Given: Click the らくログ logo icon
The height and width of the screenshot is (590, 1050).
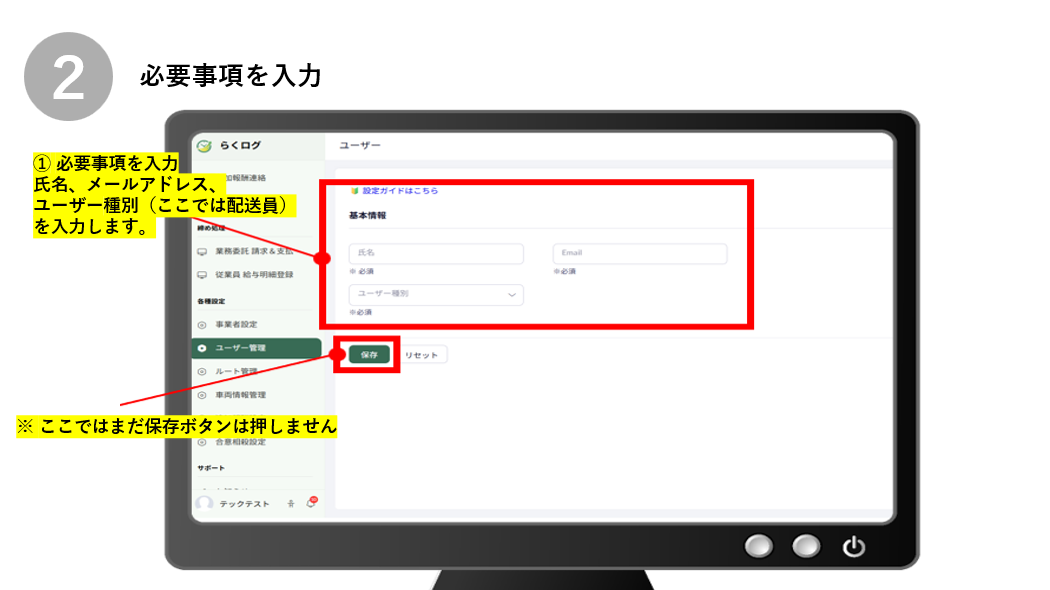Looking at the screenshot, I should click(205, 146).
